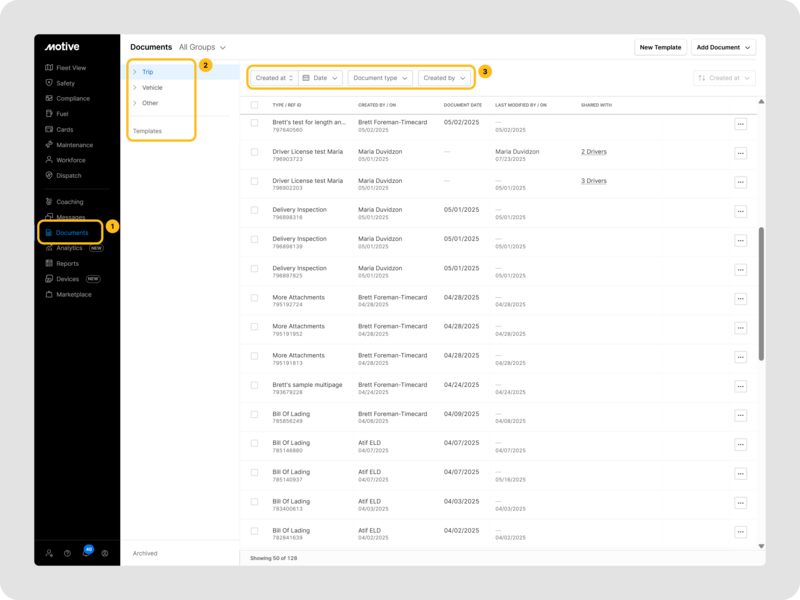This screenshot has width=800, height=600.
Task: Open the Fleet View map icon
Action: point(48,68)
